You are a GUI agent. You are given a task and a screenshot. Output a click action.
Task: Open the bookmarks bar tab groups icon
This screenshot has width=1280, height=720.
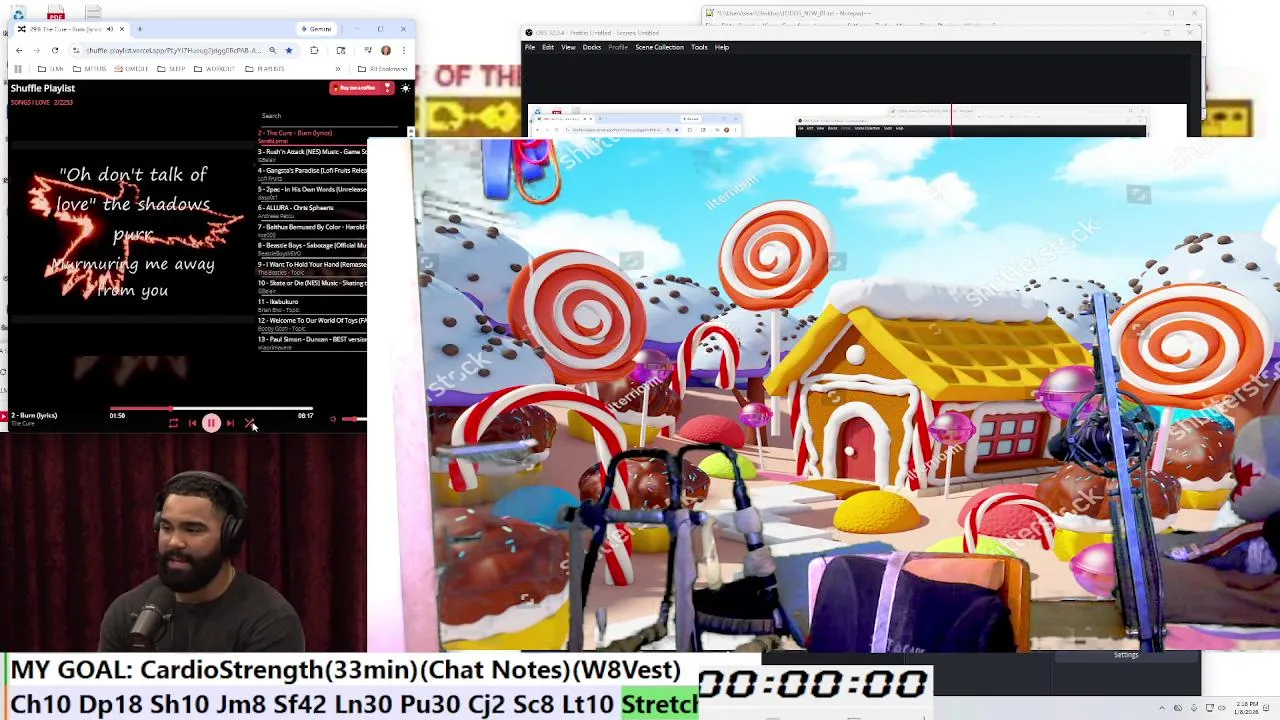coord(17,69)
